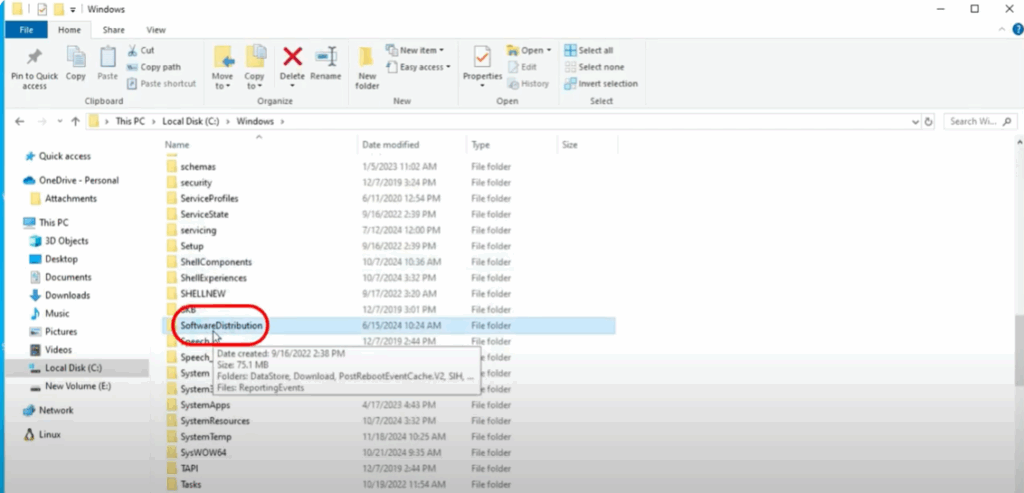The image size is (1024, 493).
Task: Open the recent locations dropdown arrow
Action: click(x=59, y=121)
